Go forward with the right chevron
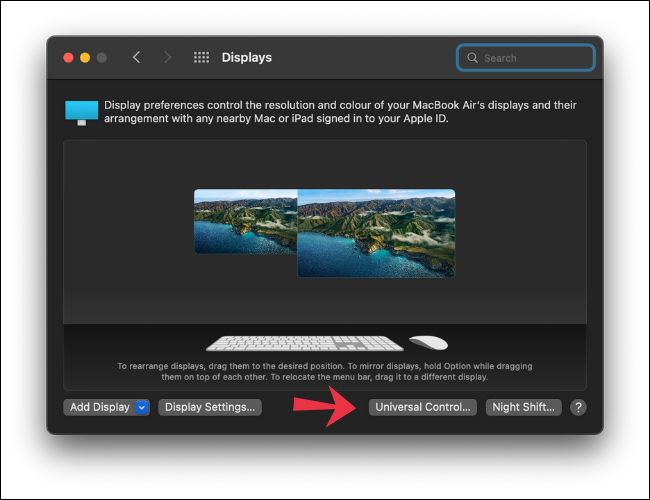The width and height of the screenshot is (650, 500). pos(167,57)
